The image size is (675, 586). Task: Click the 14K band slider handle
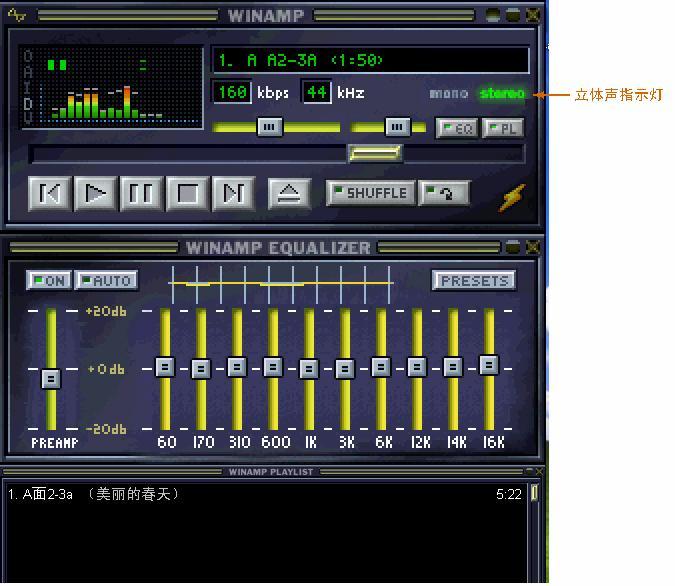453,367
